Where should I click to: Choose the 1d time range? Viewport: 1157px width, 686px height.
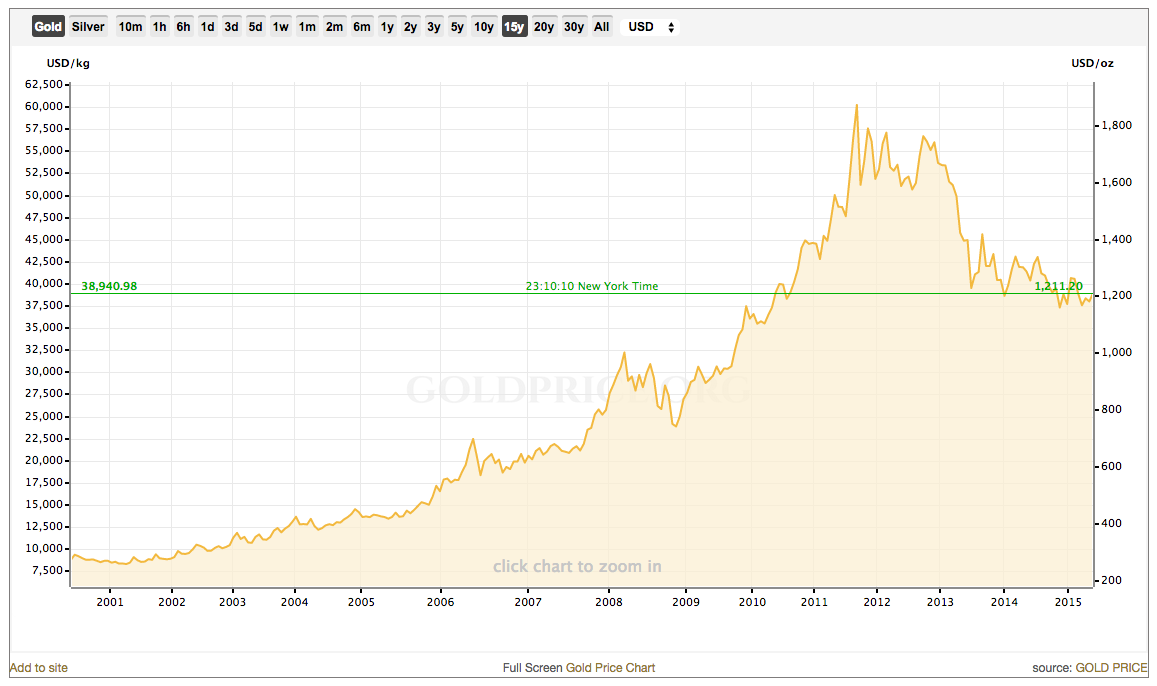207,27
